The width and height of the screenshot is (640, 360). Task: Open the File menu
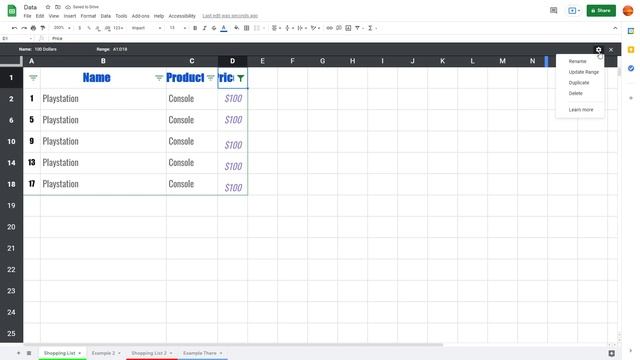27,16
